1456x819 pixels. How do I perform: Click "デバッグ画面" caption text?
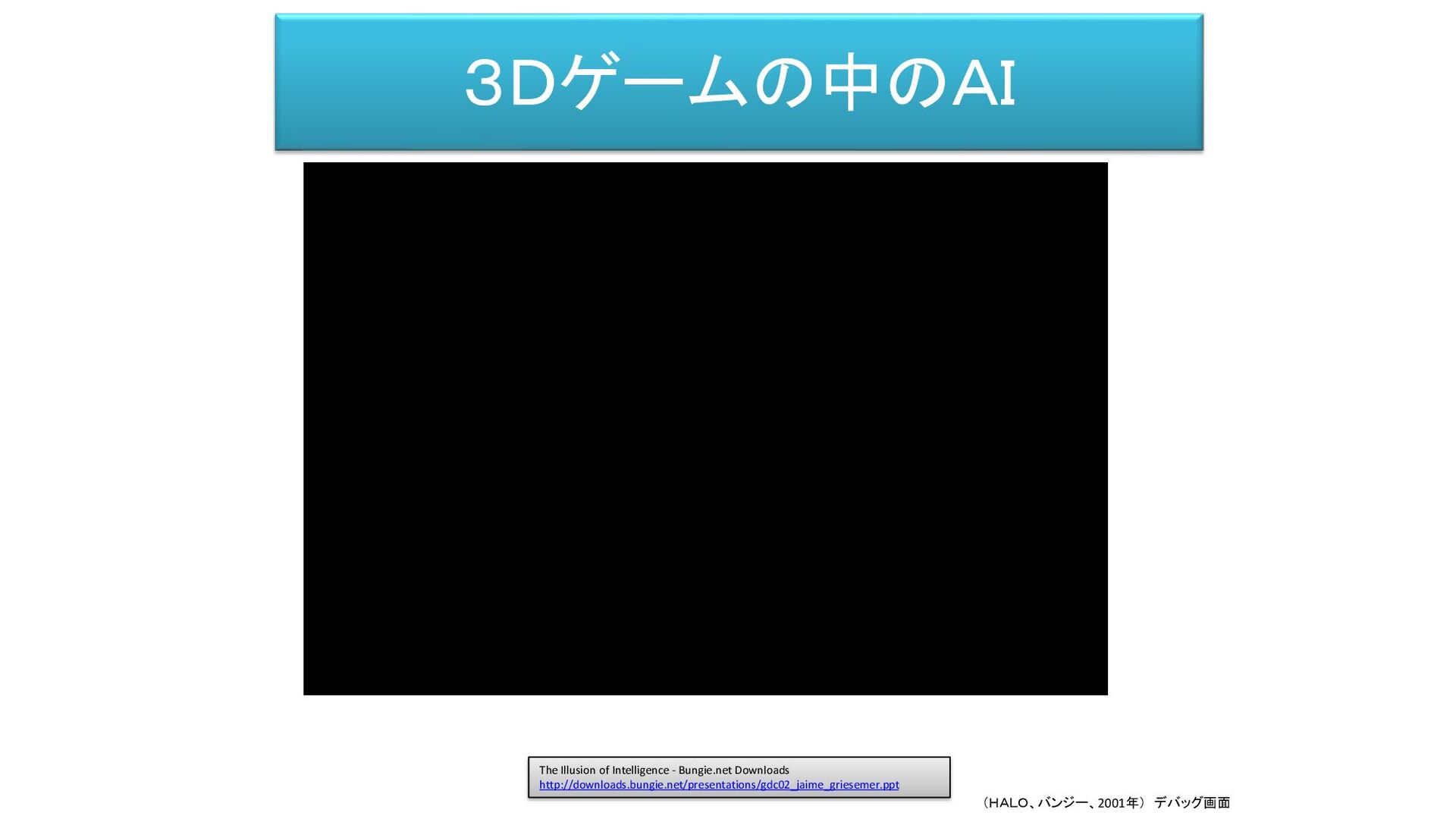(x=1191, y=803)
